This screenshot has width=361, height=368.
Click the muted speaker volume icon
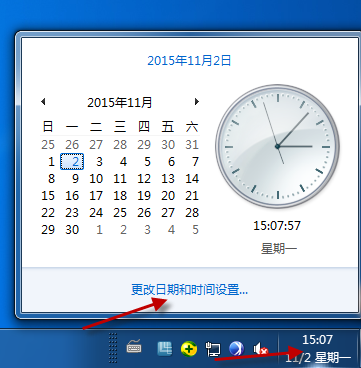(x=261, y=349)
